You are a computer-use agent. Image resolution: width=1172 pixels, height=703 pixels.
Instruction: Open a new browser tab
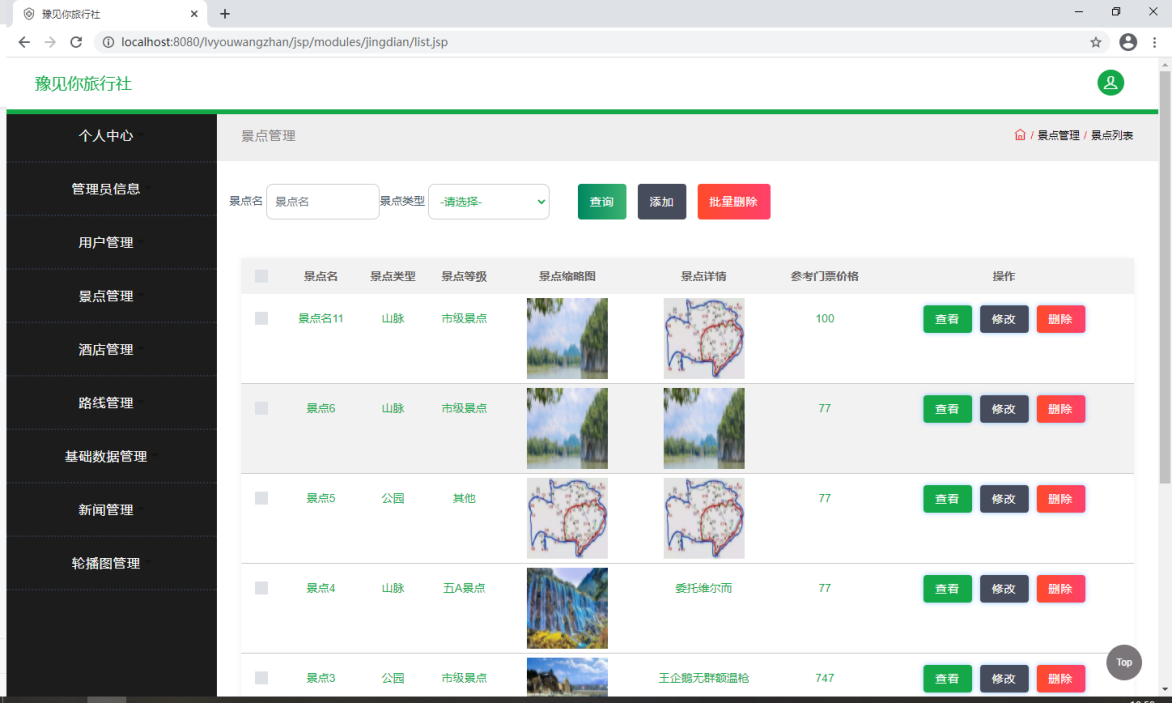click(x=225, y=13)
